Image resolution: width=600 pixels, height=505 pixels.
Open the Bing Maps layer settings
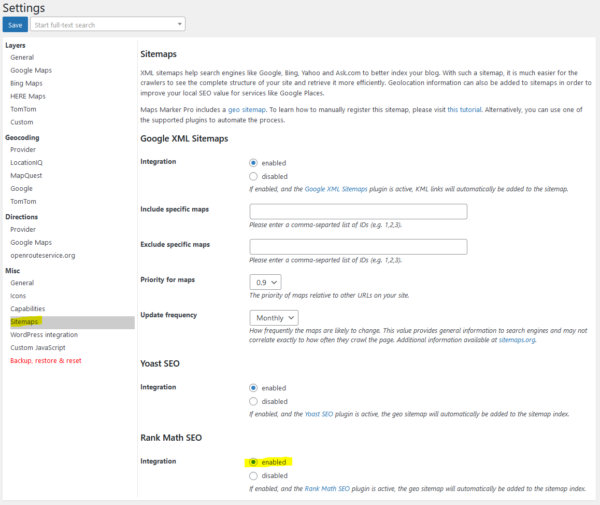(x=27, y=83)
